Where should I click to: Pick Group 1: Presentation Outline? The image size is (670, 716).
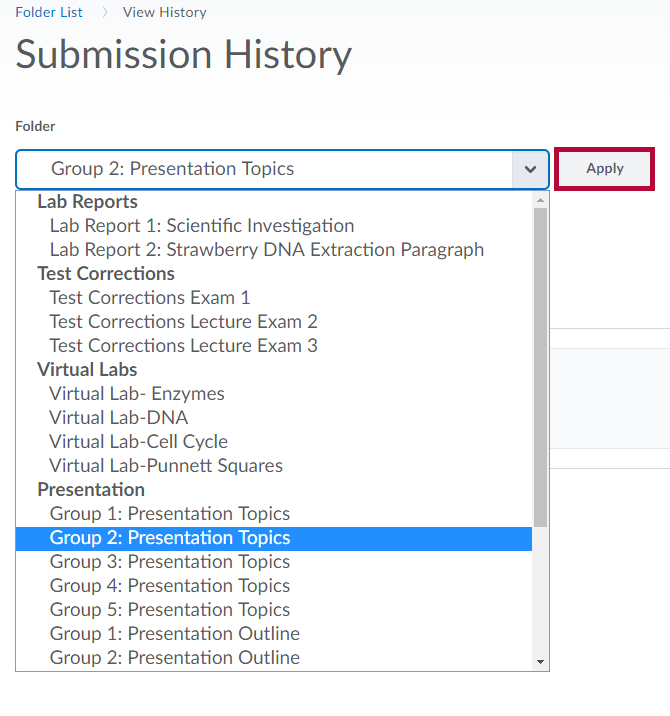[x=175, y=634]
